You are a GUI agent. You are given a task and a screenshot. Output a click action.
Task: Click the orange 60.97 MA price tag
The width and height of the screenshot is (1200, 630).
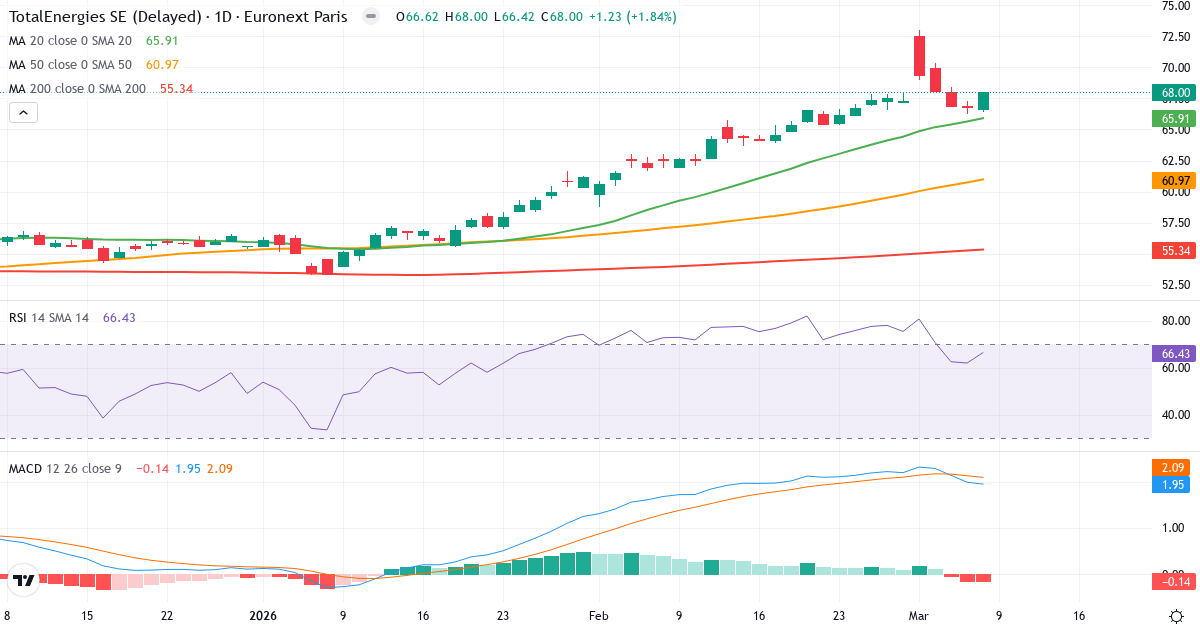(x=1174, y=181)
